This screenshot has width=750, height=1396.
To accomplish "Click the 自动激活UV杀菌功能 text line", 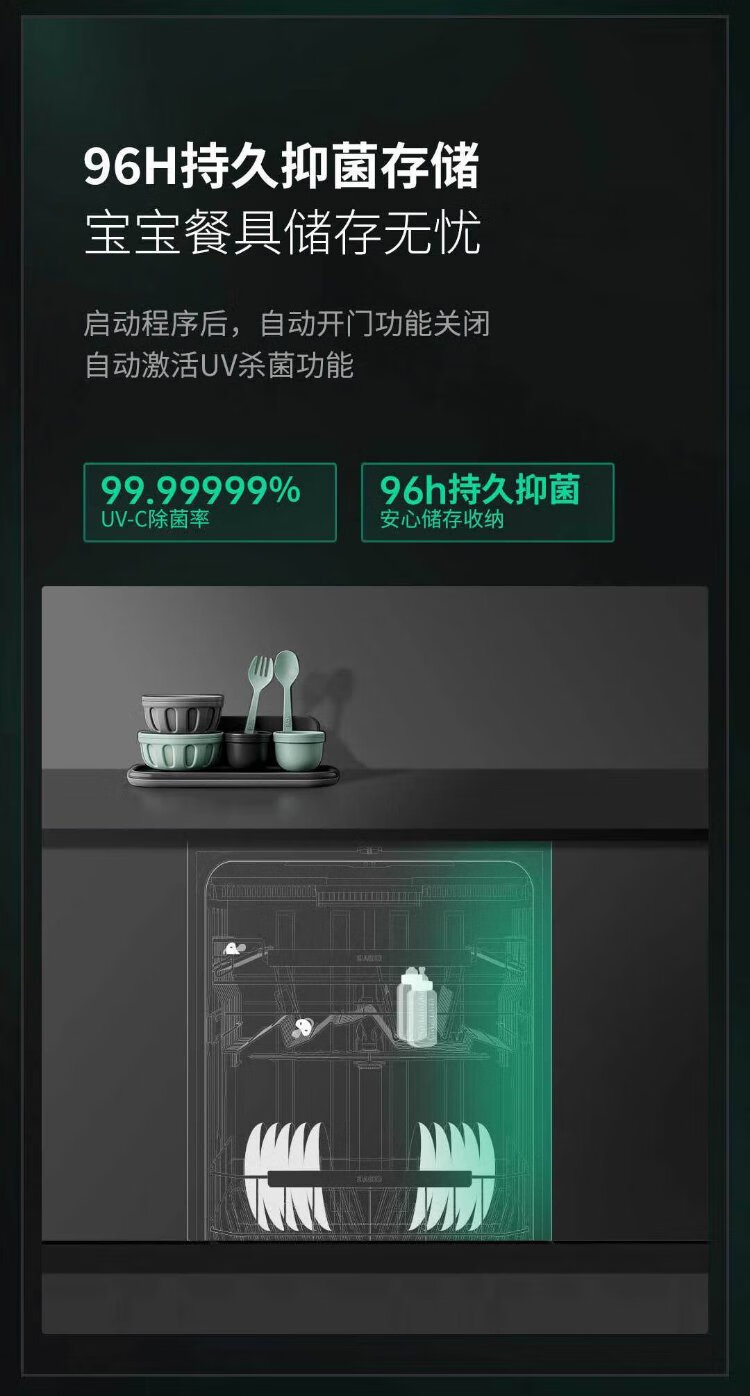I will coord(219,365).
